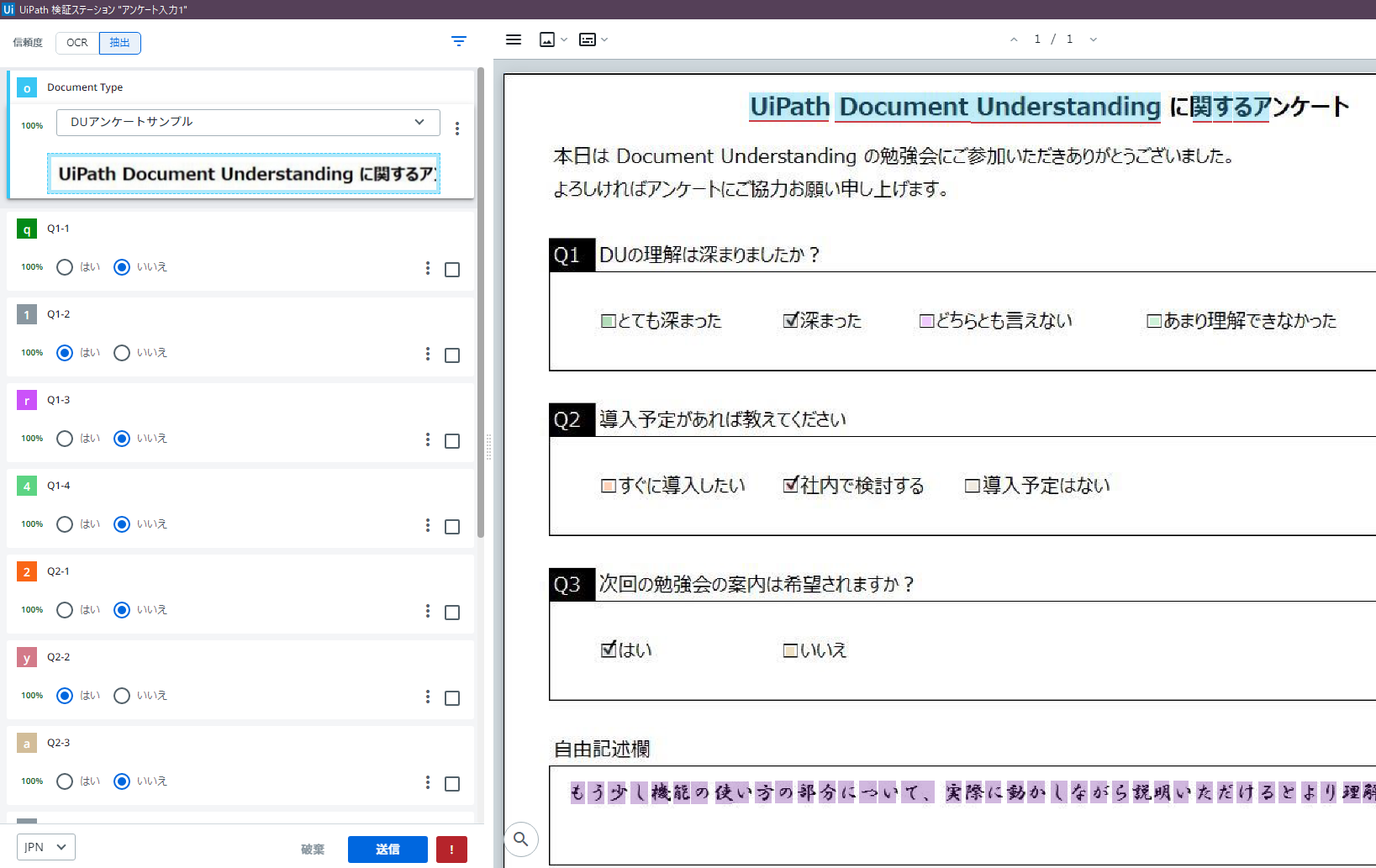
Task: Click the 破棄 discard button
Action: [x=313, y=850]
